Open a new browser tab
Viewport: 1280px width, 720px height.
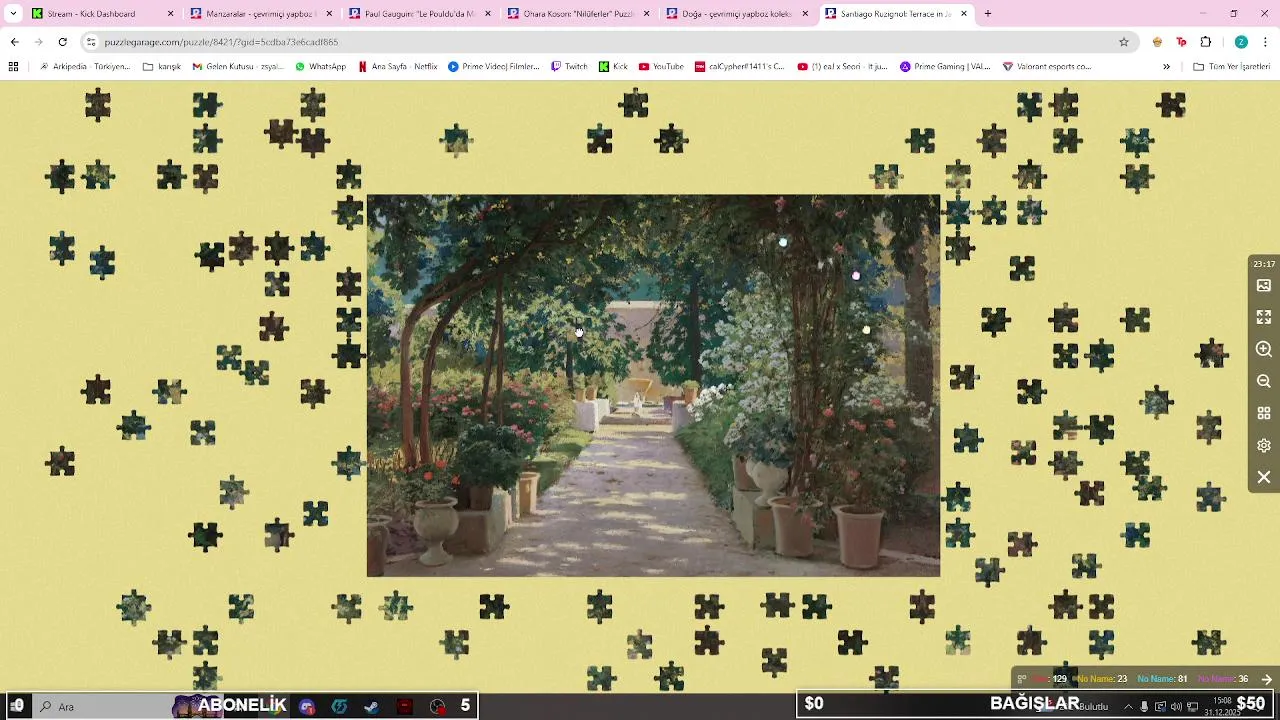pos(988,14)
